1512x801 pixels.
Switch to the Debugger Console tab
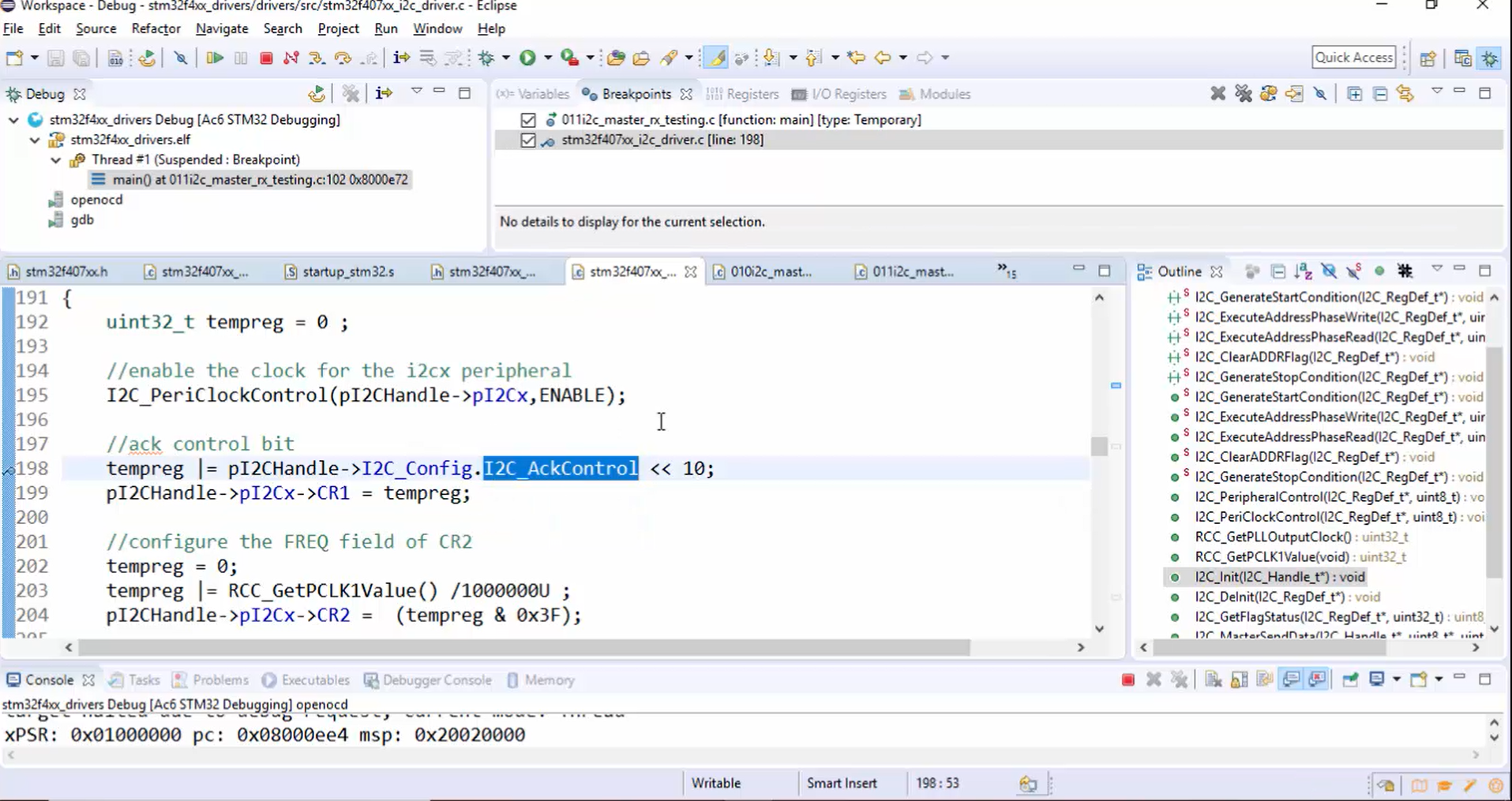(427, 680)
